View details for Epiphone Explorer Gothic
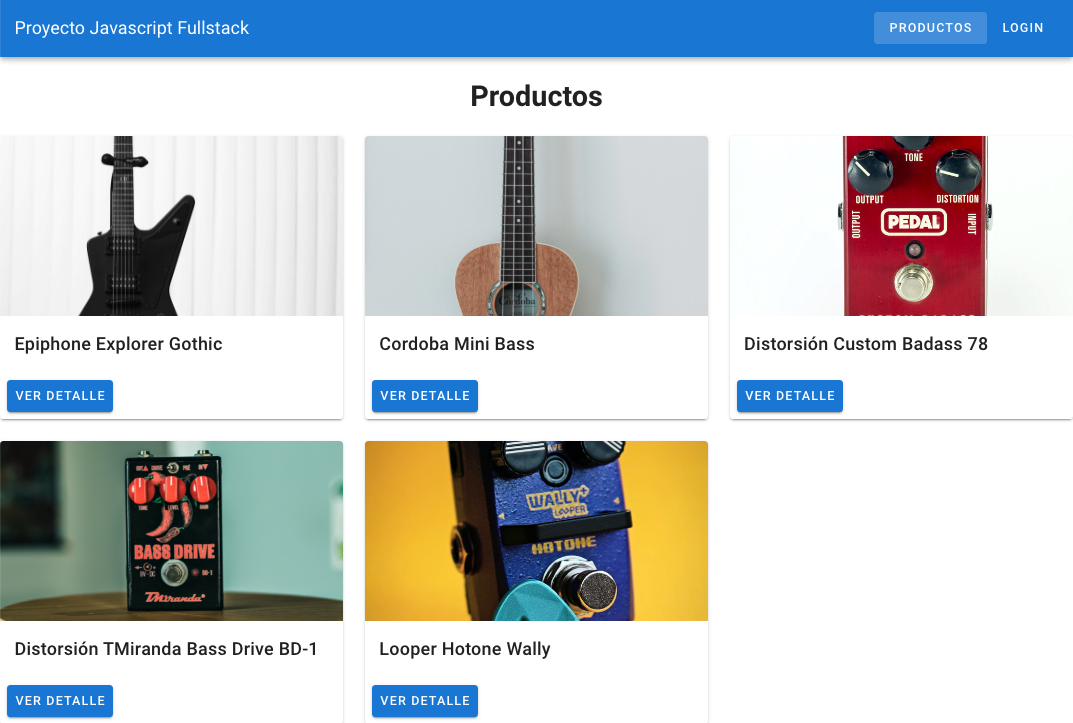This screenshot has height=723, width=1073. click(60, 396)
